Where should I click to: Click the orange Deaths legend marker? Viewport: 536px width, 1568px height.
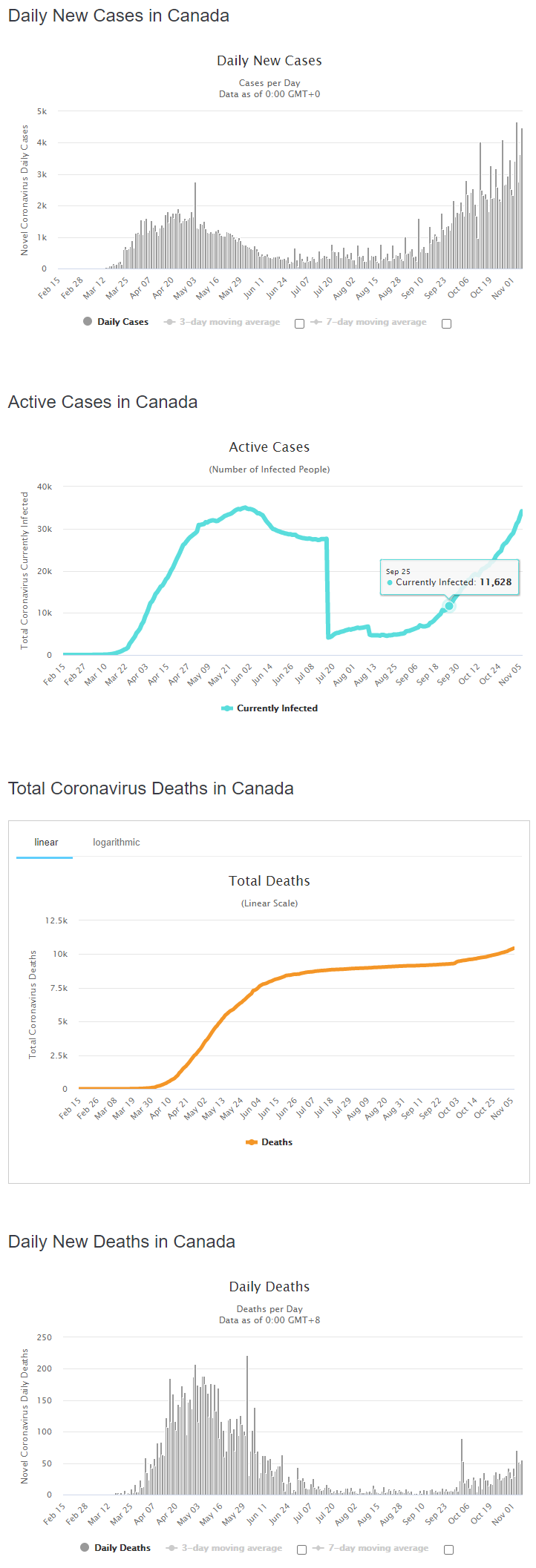point(252,1142)
